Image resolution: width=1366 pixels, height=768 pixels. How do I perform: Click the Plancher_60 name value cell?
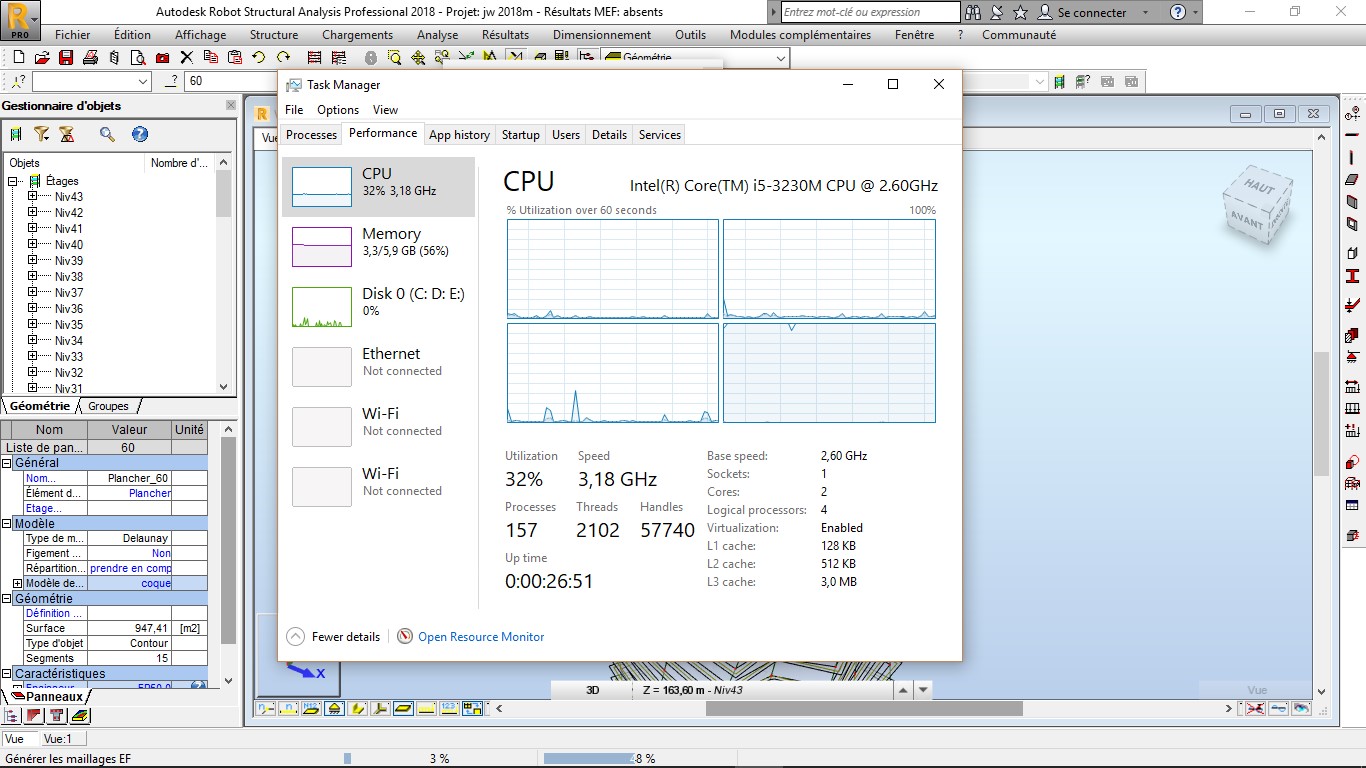[x=130, y=478]
